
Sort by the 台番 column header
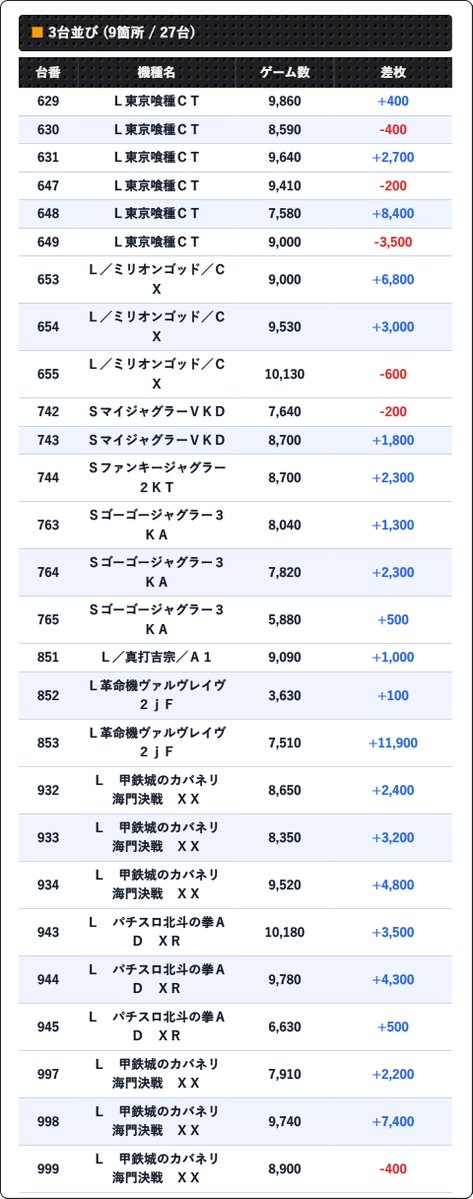[47, 73]
